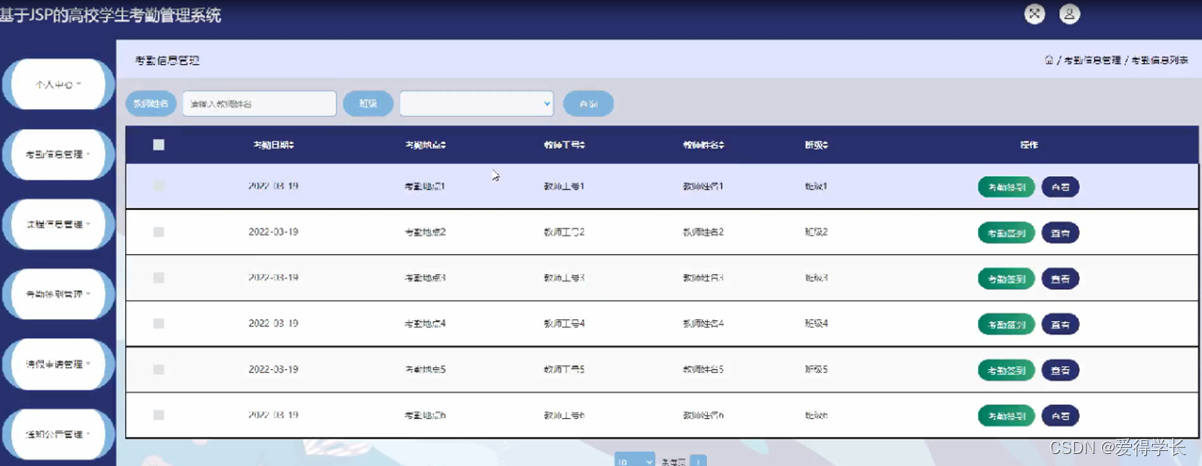The height and width of the screenshot is (466, 1202).
Task: Click the 考勤信息管理 breadcrumb link
Action: [1092, 60]
